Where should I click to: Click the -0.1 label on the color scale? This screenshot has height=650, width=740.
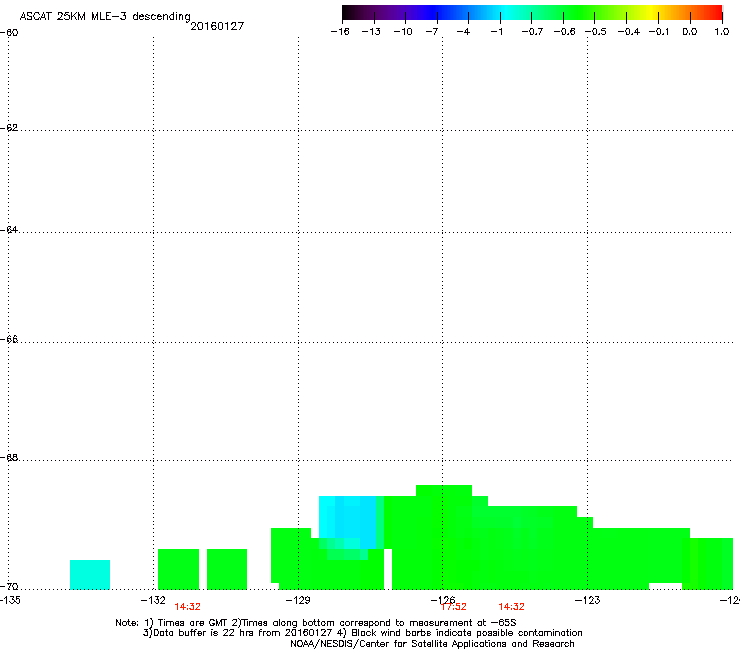[x=659, y=32]
